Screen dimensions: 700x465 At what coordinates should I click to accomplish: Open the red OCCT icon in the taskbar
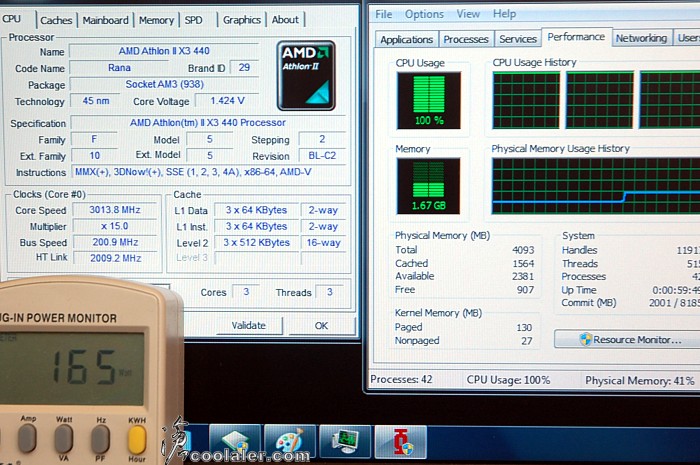coord(400,441)
